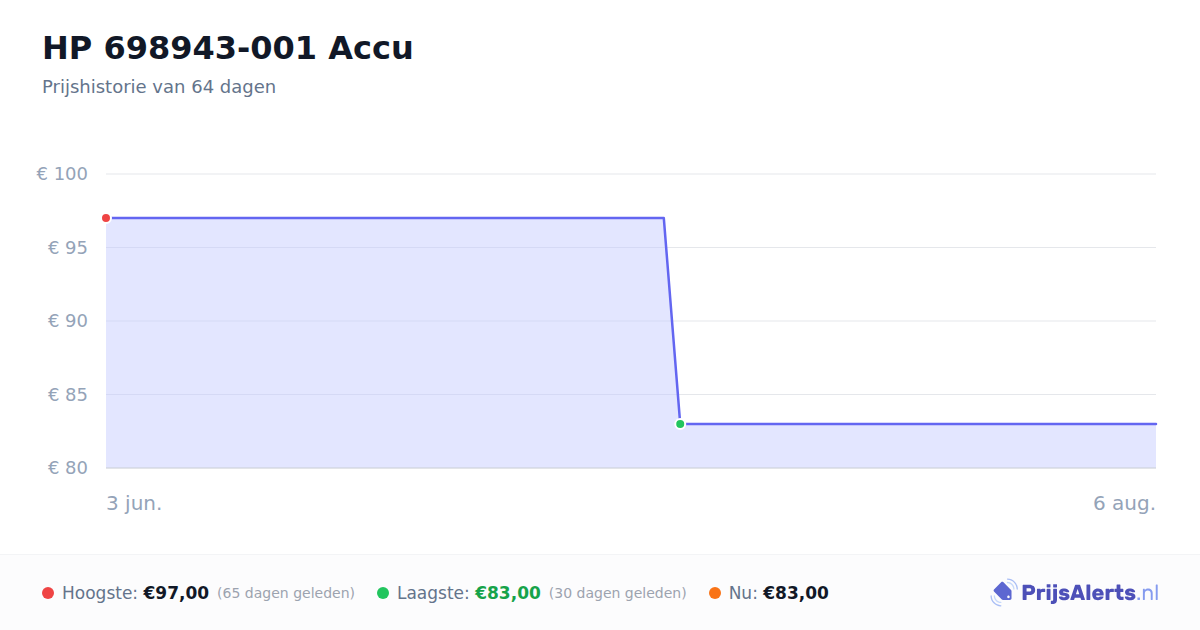This screenshot has width=1200, height=630.
Task: Click the red Hoogste legend dot
Action: [48, 593]
